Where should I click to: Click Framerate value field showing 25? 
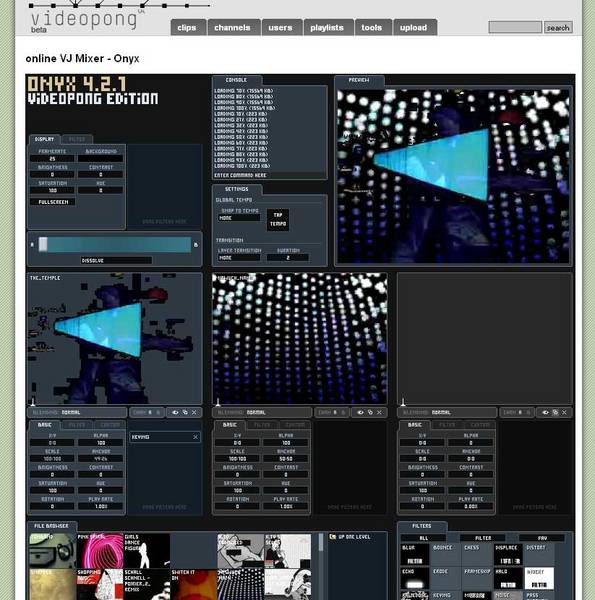click(x=52, y=158)
